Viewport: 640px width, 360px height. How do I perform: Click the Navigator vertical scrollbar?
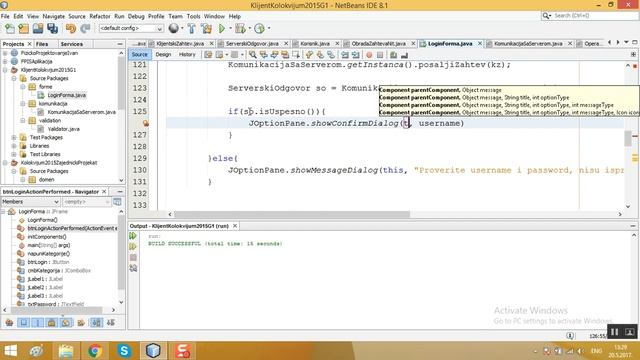[x=121, y=253]
